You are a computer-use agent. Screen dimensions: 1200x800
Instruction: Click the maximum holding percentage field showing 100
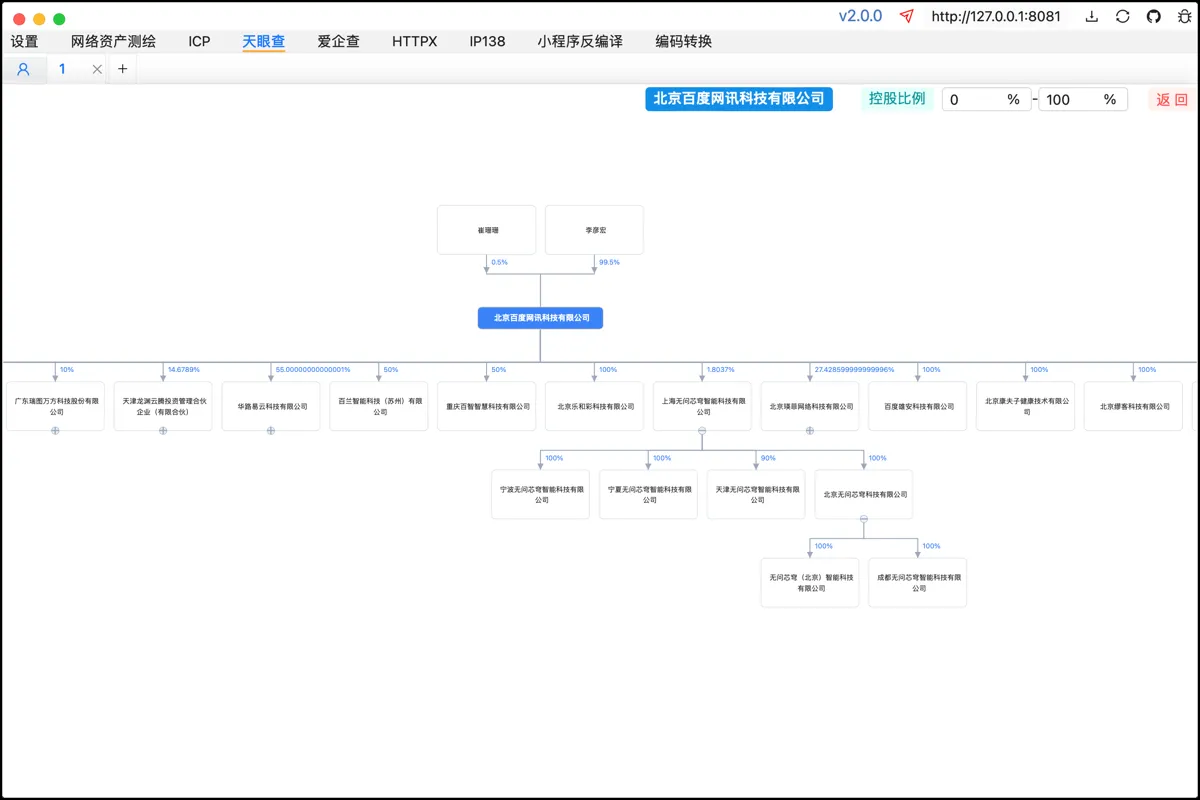(x=1083, y=99)
